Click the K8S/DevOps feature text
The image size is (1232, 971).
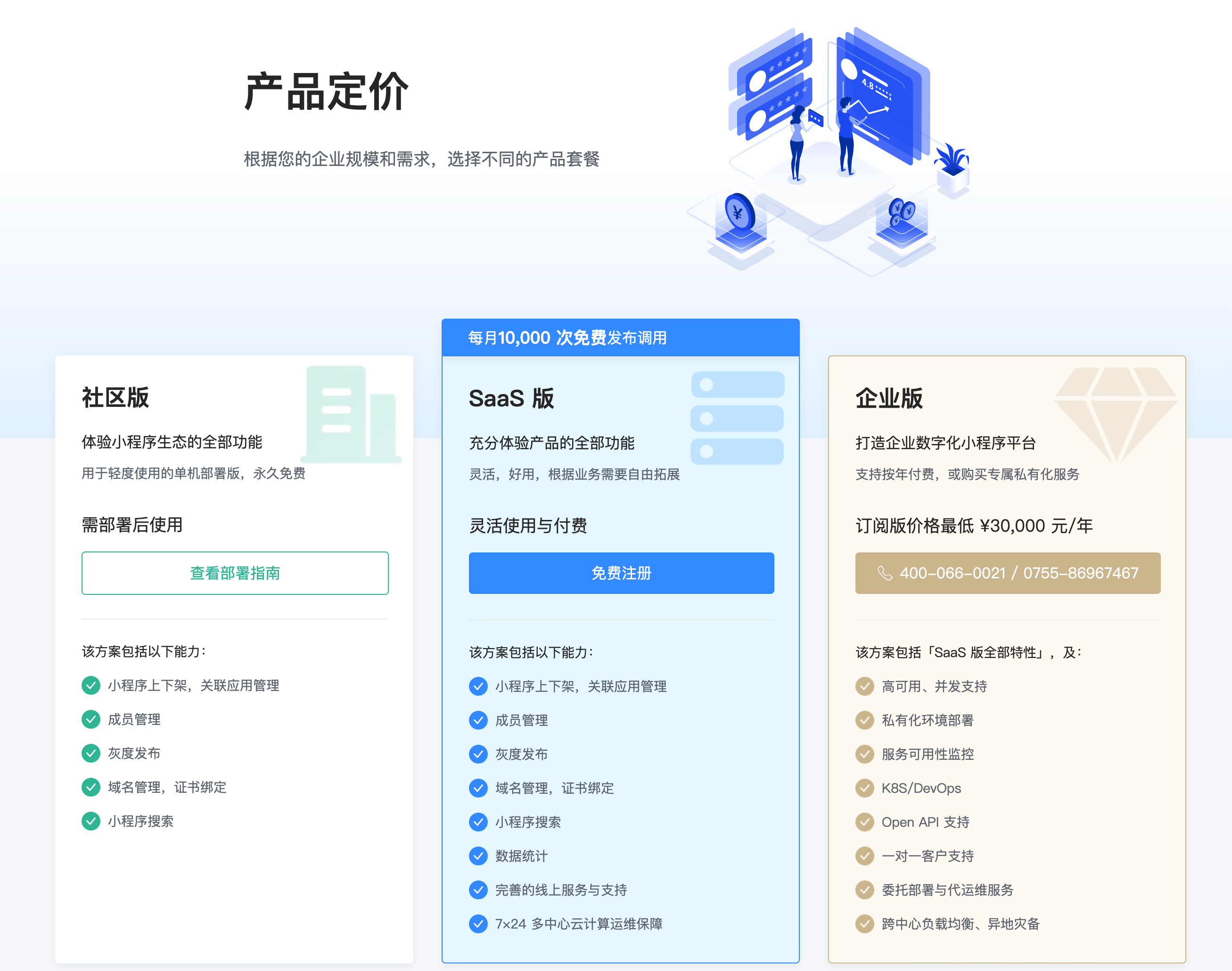pos(921,788)
